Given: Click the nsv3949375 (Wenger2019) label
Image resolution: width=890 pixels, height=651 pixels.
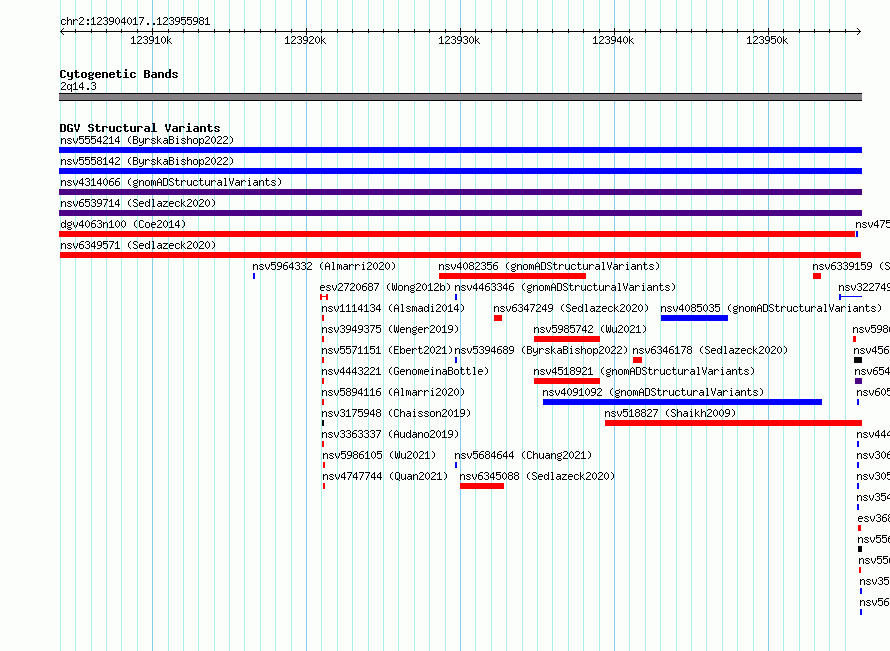Looking at the screenshot, I should click(x=391, y=329).
